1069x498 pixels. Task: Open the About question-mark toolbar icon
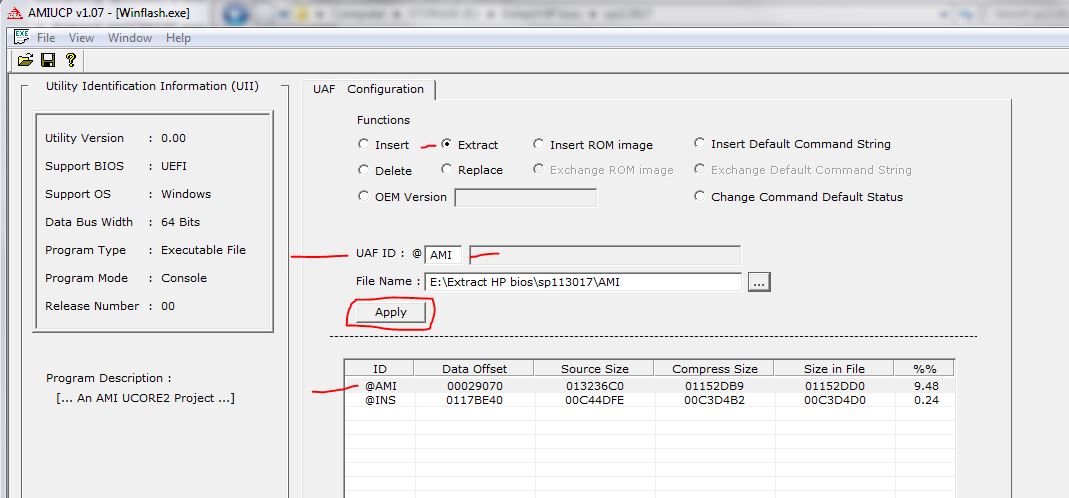tap(70, 60)
